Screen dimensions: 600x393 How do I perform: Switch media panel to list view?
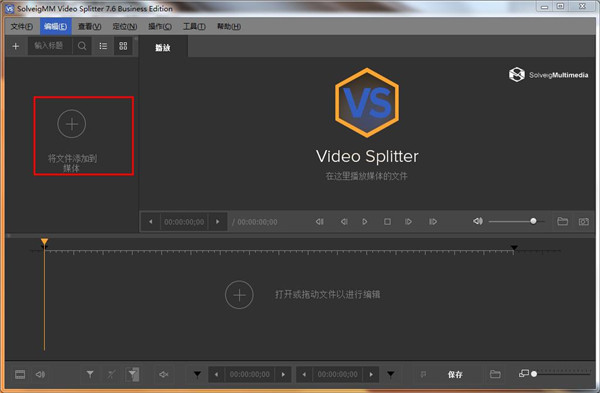[x=103, y=46]
